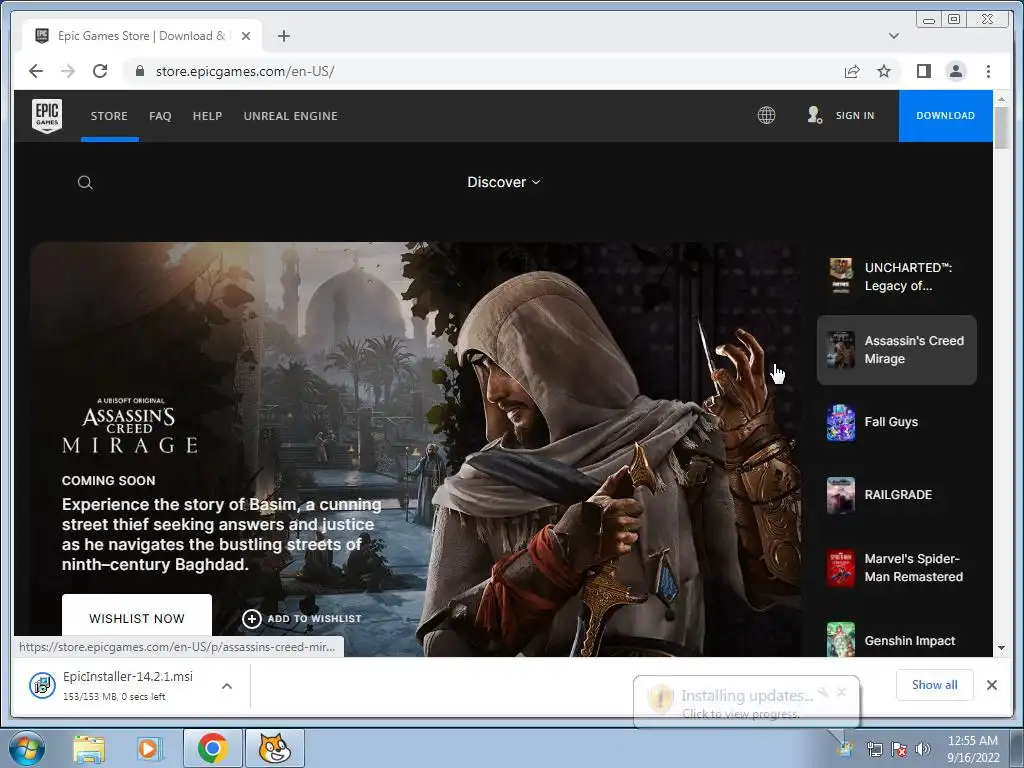Open UNREAL ENGINE nav item
The image size is (1024, 768).
tap(291, 116)
